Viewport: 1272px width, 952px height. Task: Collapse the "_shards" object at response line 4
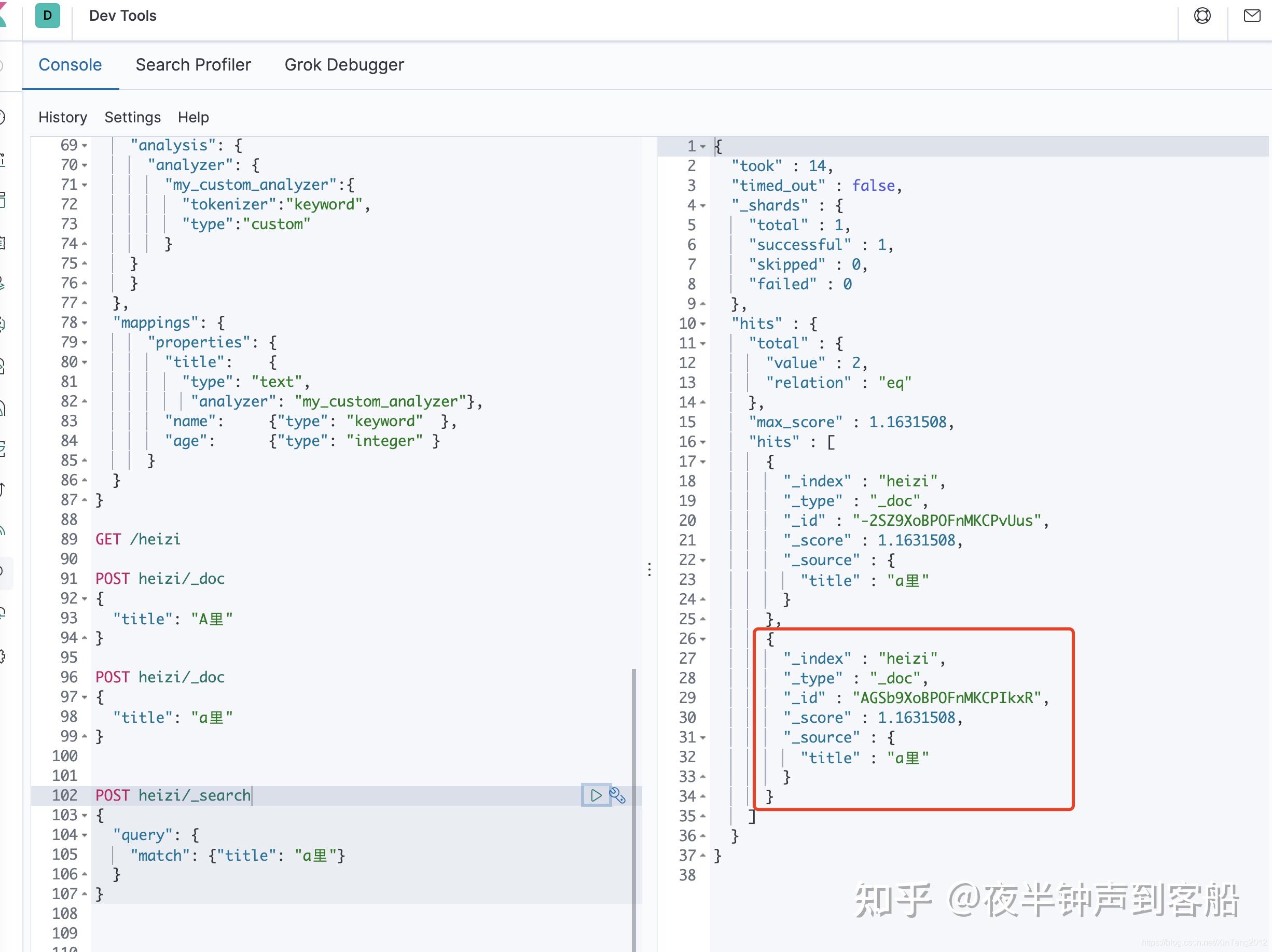(703, 206)
